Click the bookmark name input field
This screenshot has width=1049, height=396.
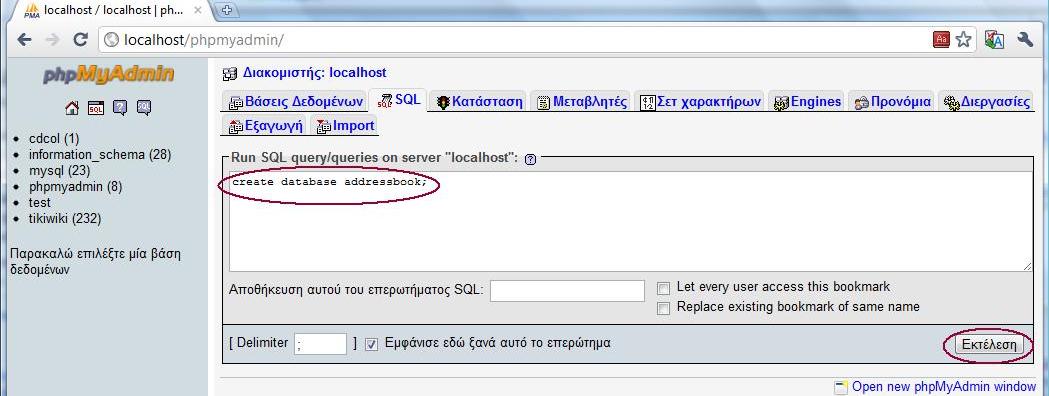coord(567,291)
